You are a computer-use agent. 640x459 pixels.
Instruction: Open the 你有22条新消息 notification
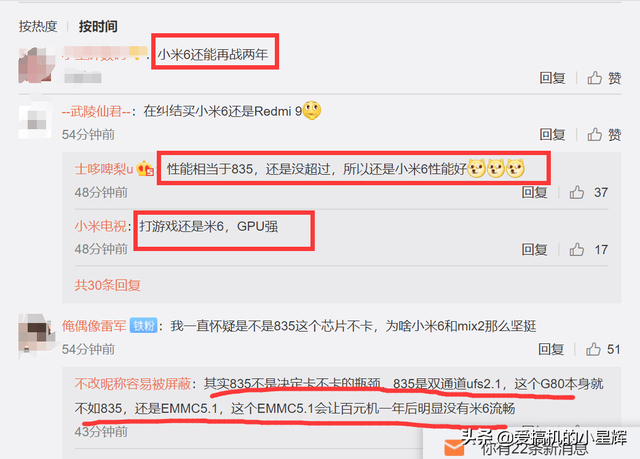[534, 448]
